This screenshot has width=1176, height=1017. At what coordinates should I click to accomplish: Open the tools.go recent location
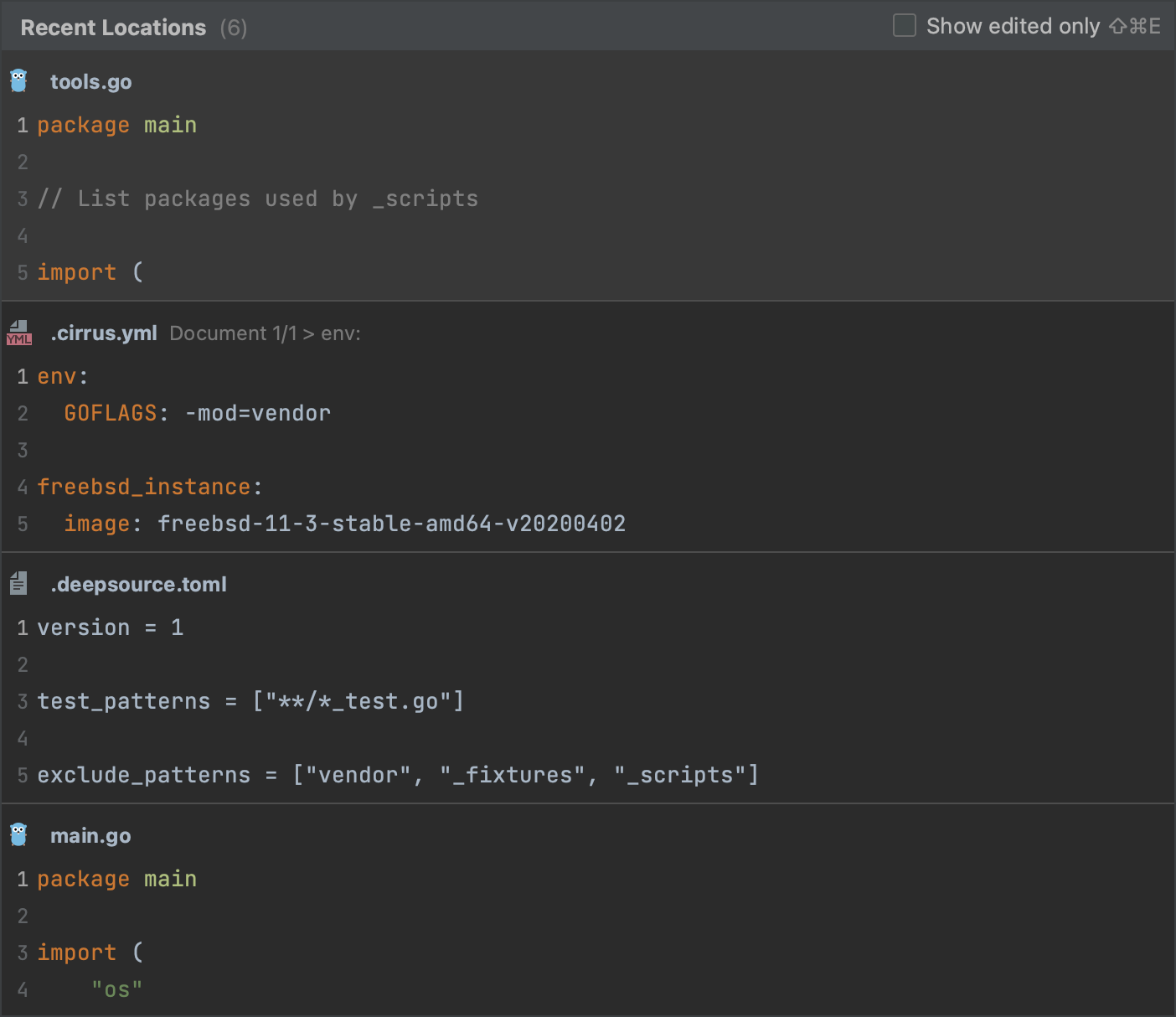coord(90,82)
